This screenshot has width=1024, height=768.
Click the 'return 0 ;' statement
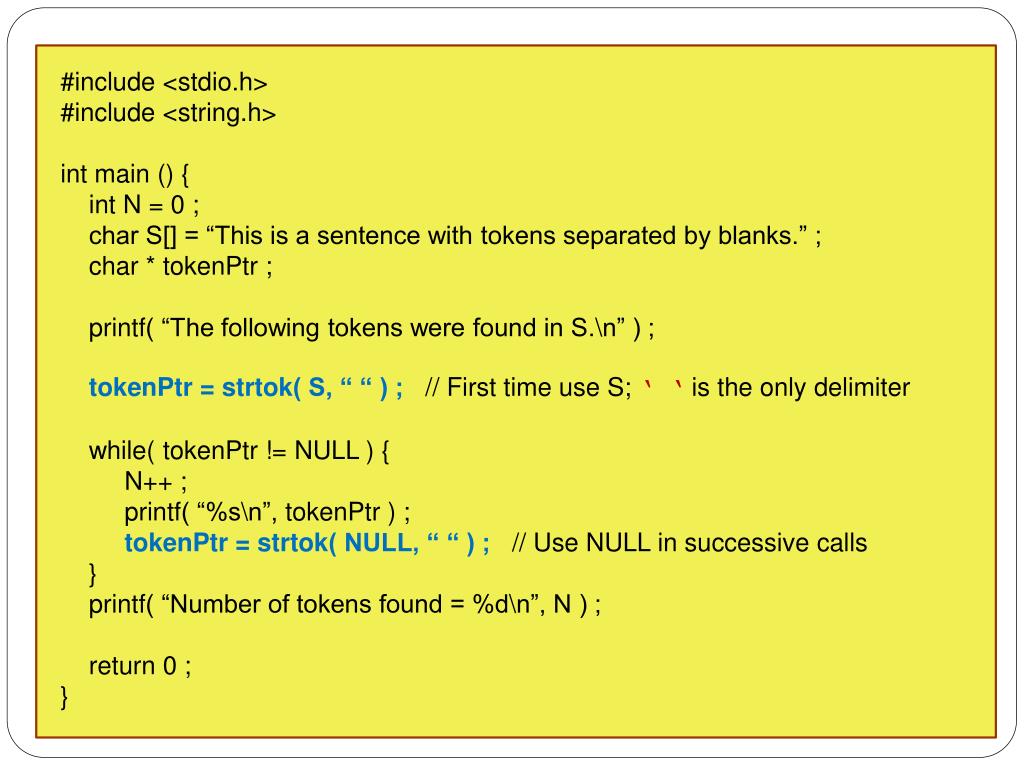(x=140, y=666)
